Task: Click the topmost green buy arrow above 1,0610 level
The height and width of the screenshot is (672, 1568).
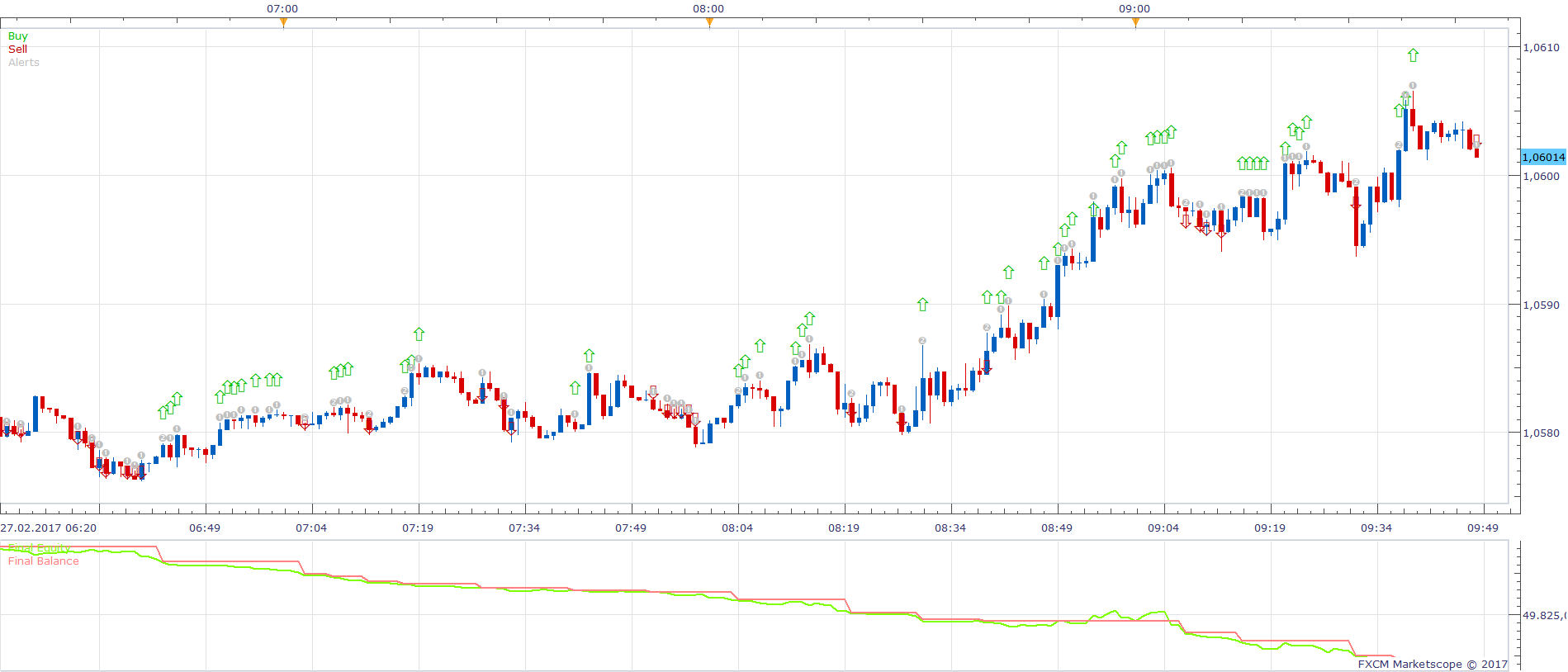Action: tap(1413, 55)
